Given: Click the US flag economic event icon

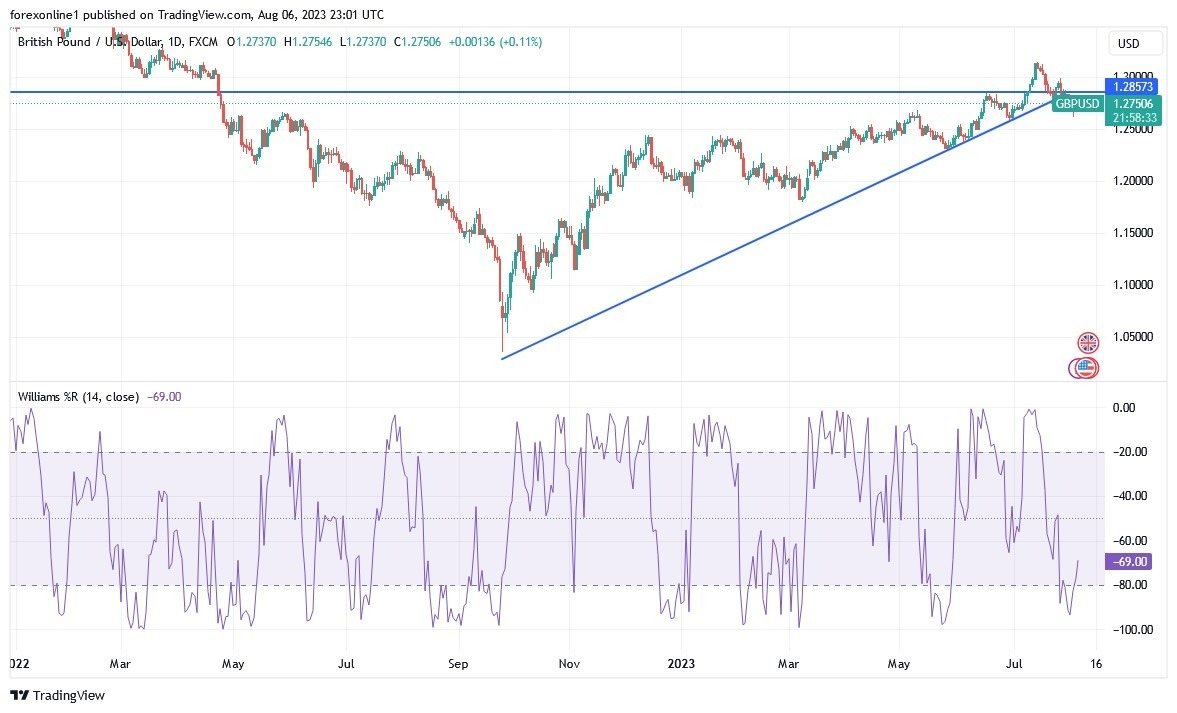Looking at the screenshot, I should click(1086, 368).
